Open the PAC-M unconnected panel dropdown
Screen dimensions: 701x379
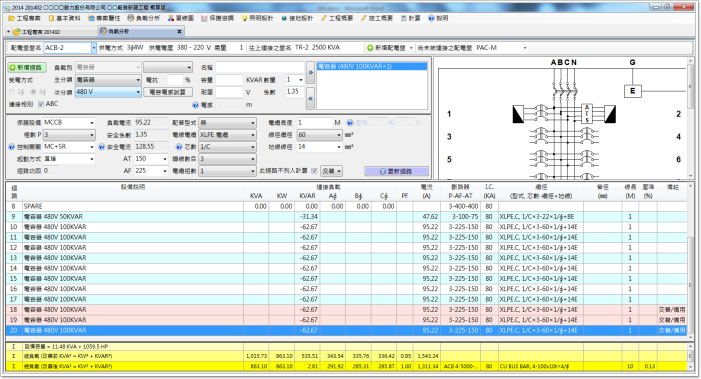[524, 48]
